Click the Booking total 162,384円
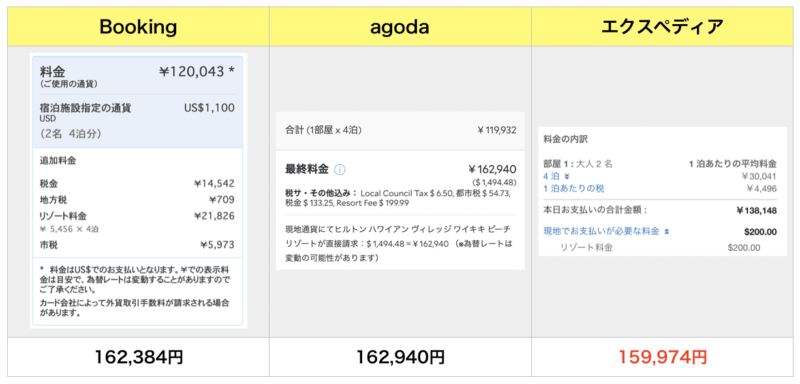The height and width of the screenshot is (384, 800). click(x=138, y=357)
